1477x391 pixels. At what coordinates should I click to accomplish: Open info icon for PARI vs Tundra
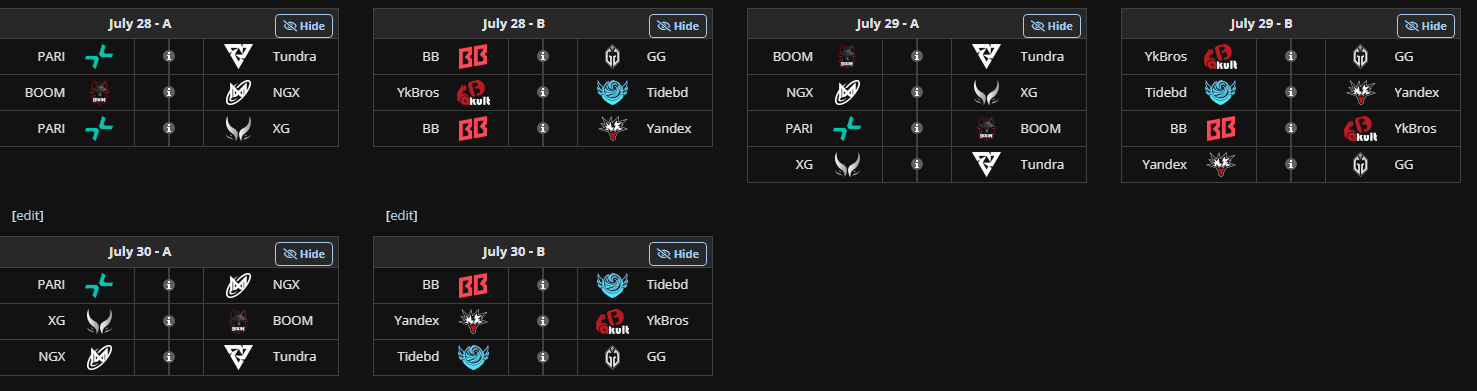click(x=169, y=57)
